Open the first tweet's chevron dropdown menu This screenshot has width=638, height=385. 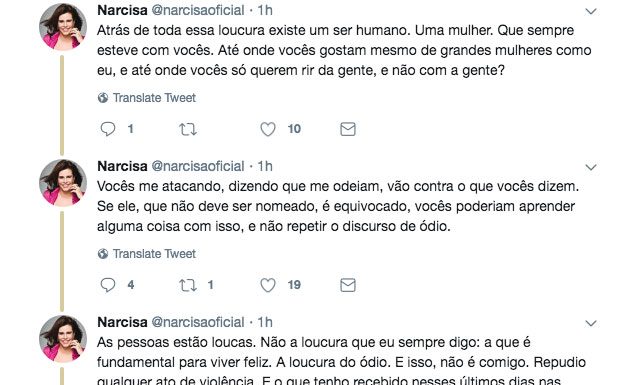tap(591, 11)
